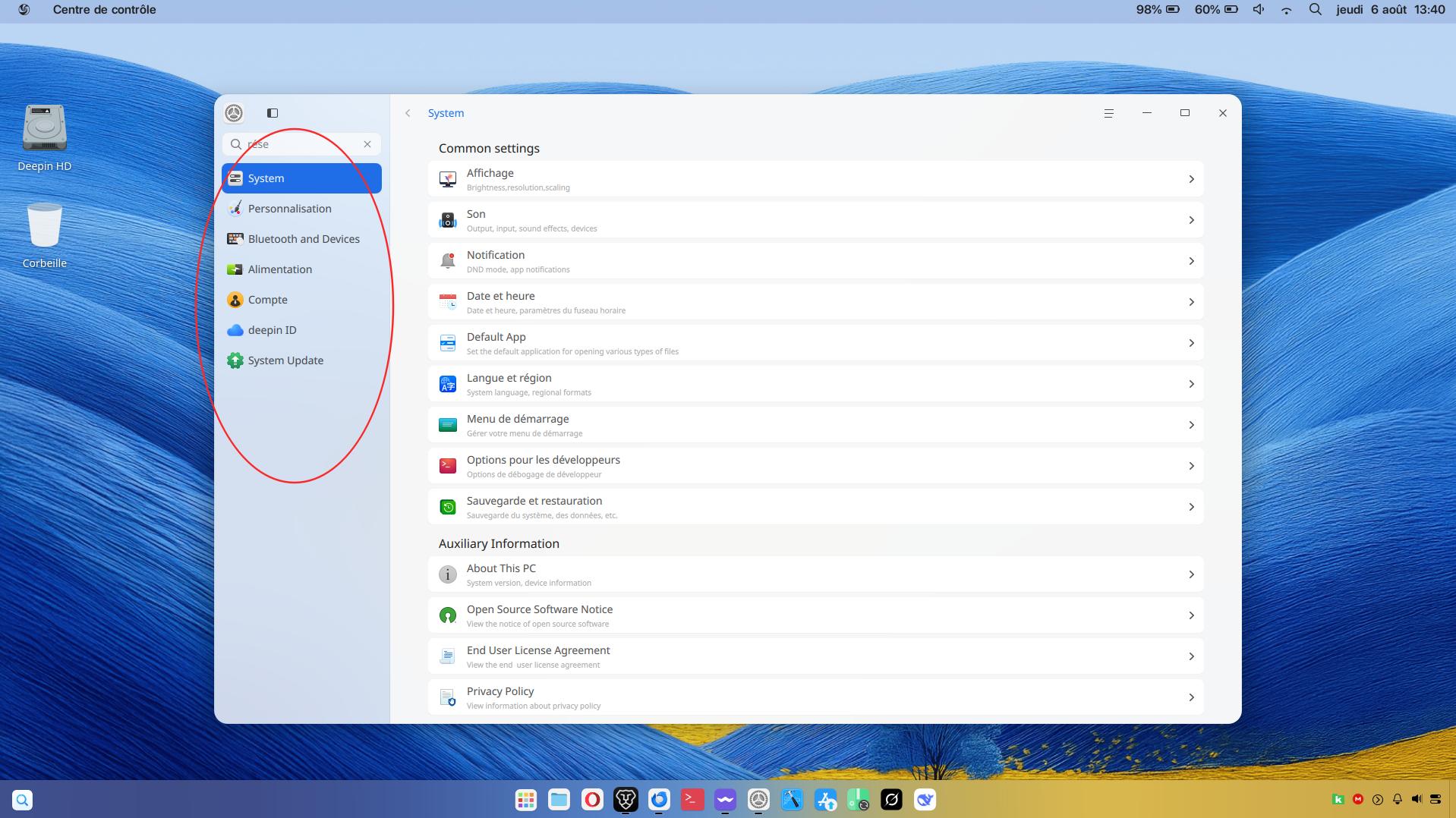This screenshot has height=818, width=1456.
Task: Open the app launcher grid in dock
Action: (526, 800)
